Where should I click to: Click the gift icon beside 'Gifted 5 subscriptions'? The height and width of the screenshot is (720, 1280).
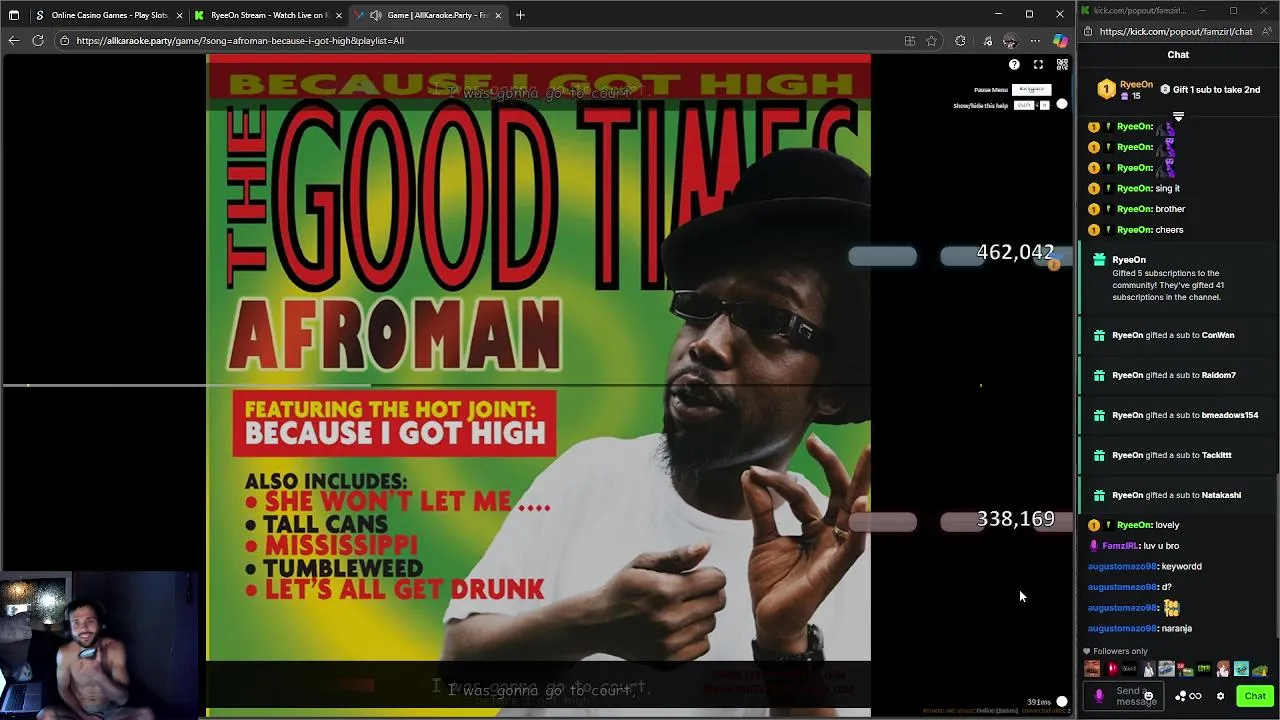click(x=1099, y=260)
